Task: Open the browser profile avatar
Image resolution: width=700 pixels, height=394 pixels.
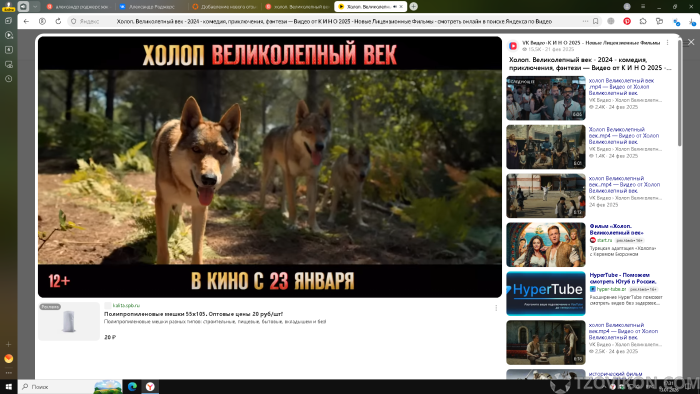Action: click(627, 6)
